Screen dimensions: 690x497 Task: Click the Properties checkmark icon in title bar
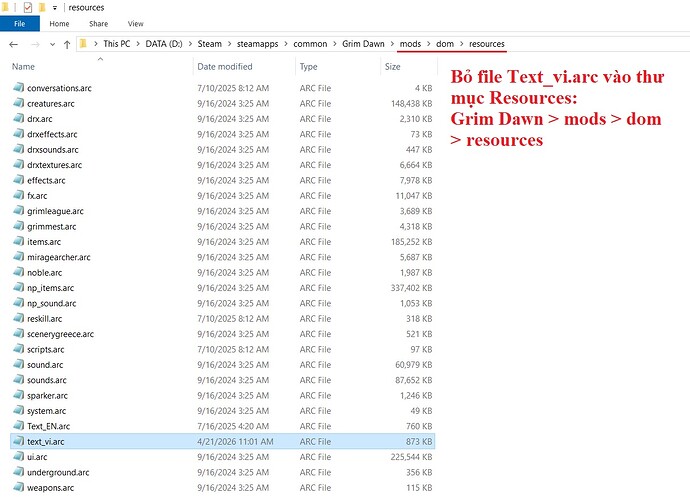(28, 7)
